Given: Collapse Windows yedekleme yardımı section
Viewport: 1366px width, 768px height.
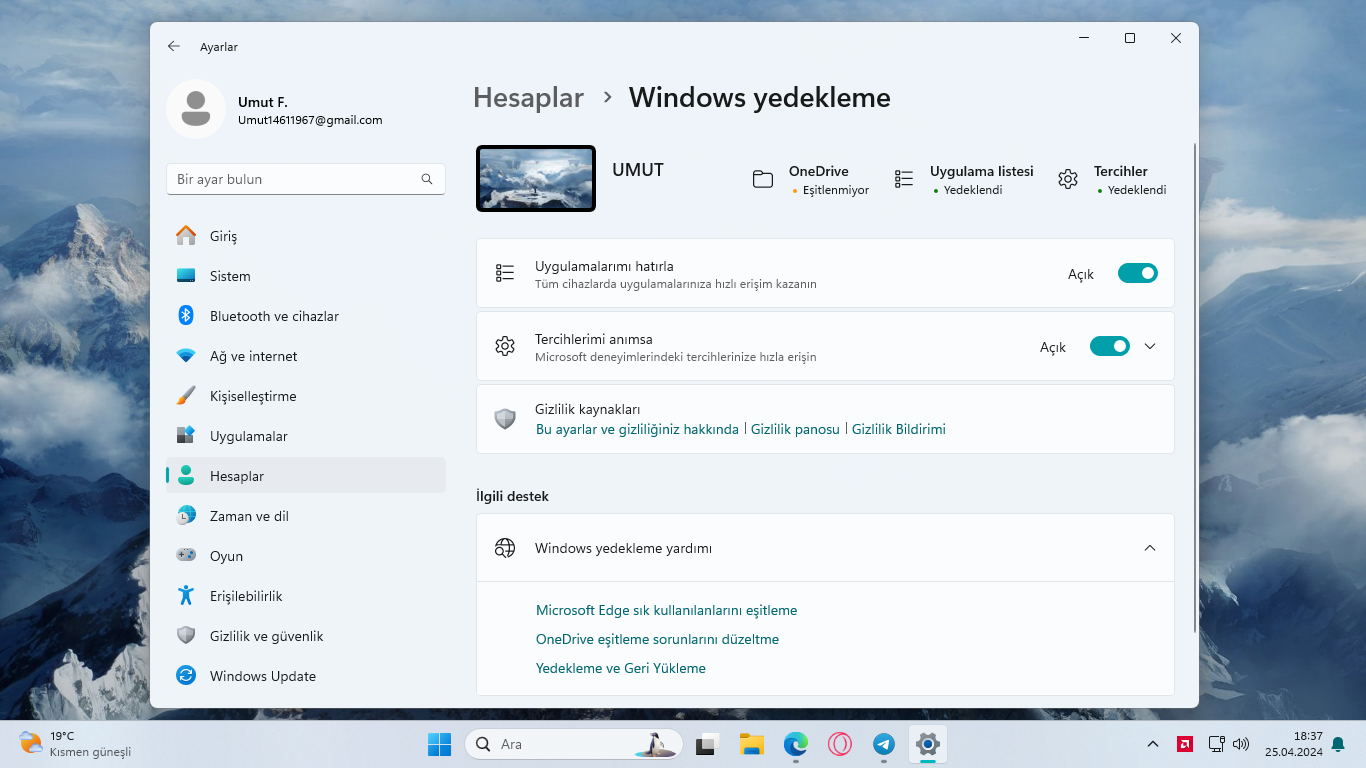Looking at the screenshot, I should pos(1150,548).
